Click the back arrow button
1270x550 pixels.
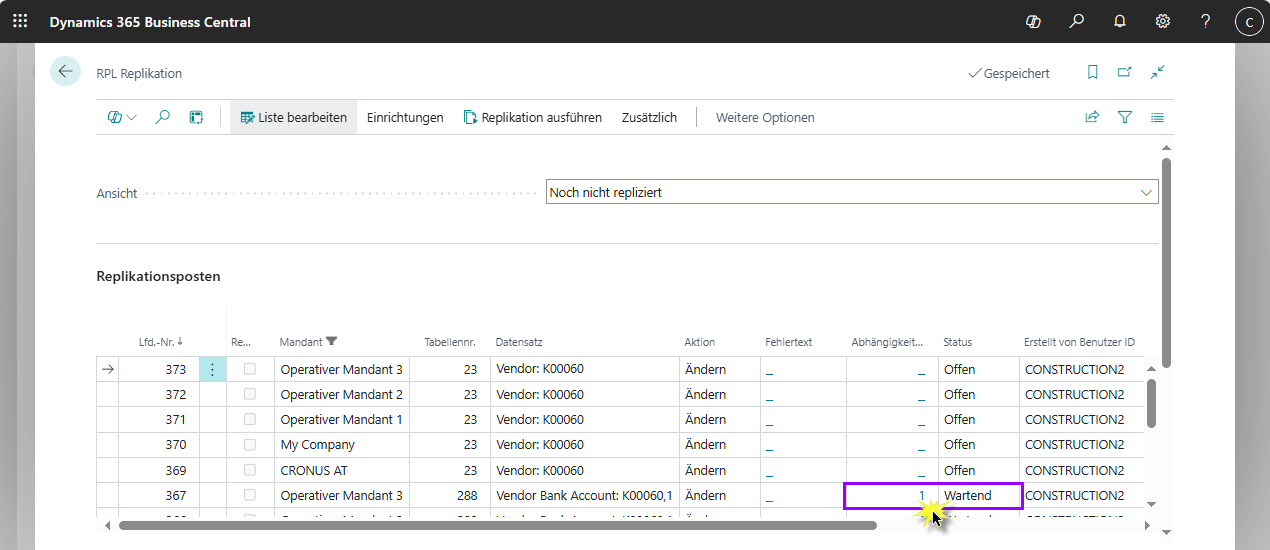[x=65, y=72]
